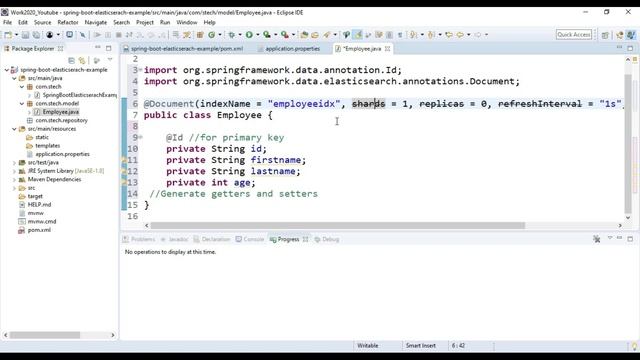Open the Project menu
The image size is (640, 360).
click(x=145, y=22)
